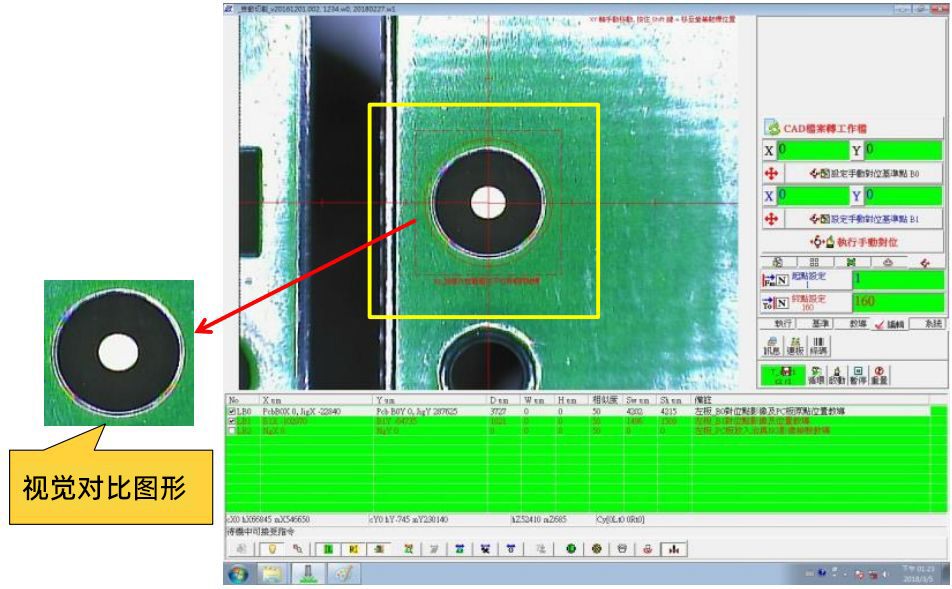Toggle the LB1 row checkbox
Screen dimensions: 952x589
point(233,420)
